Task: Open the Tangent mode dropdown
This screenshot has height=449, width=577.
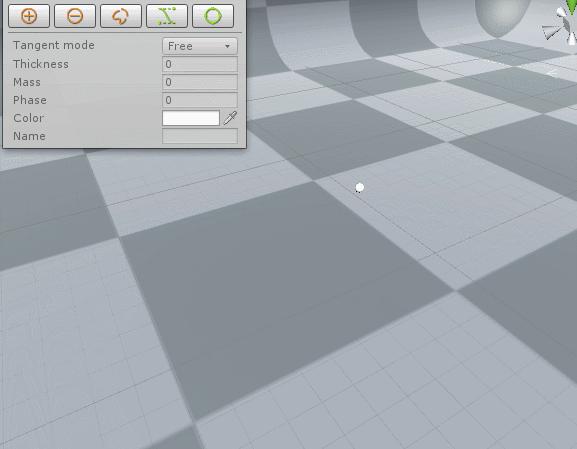Action: pos(200,46)
